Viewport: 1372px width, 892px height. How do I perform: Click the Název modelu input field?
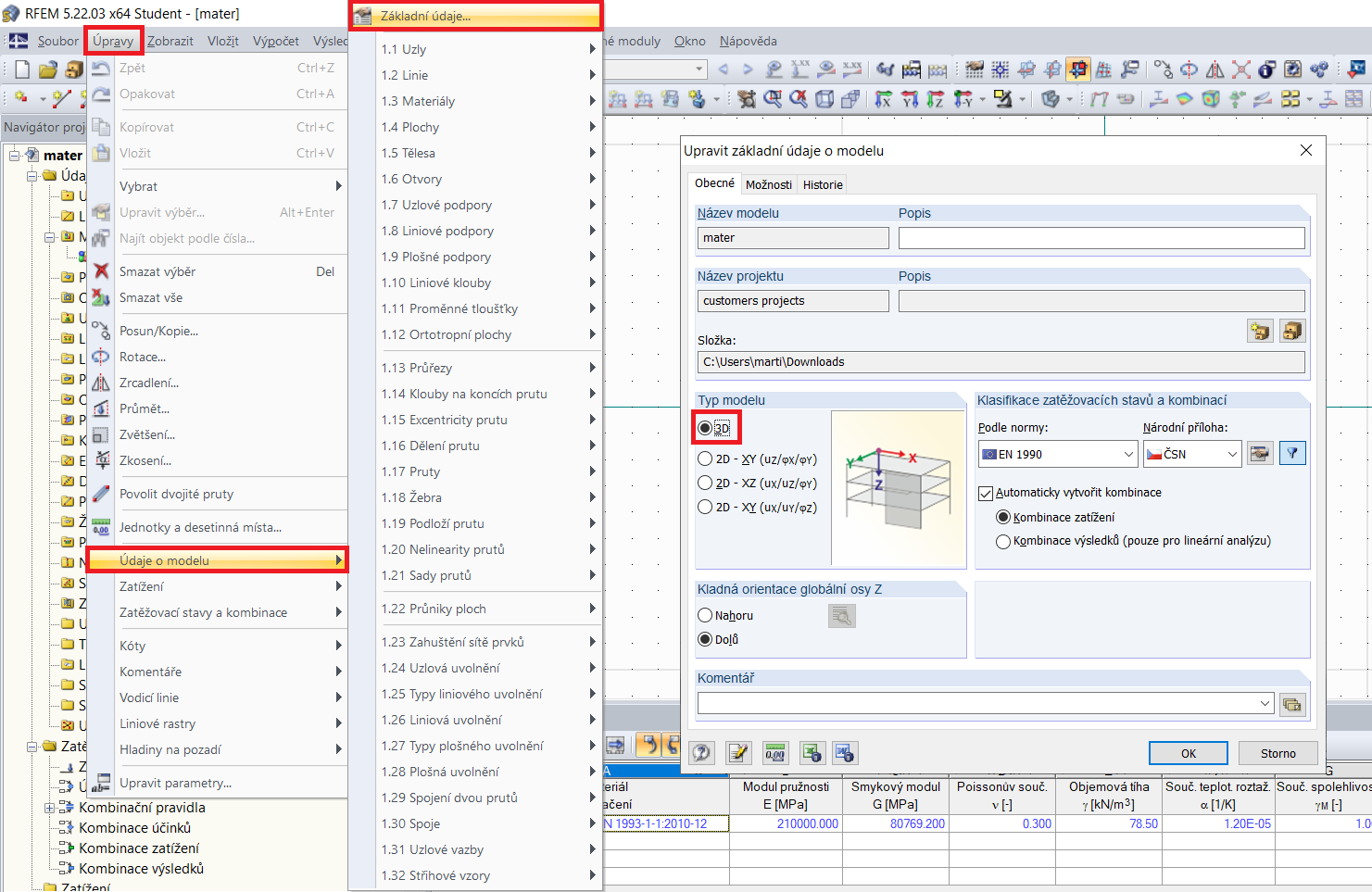tap(793, 238)
